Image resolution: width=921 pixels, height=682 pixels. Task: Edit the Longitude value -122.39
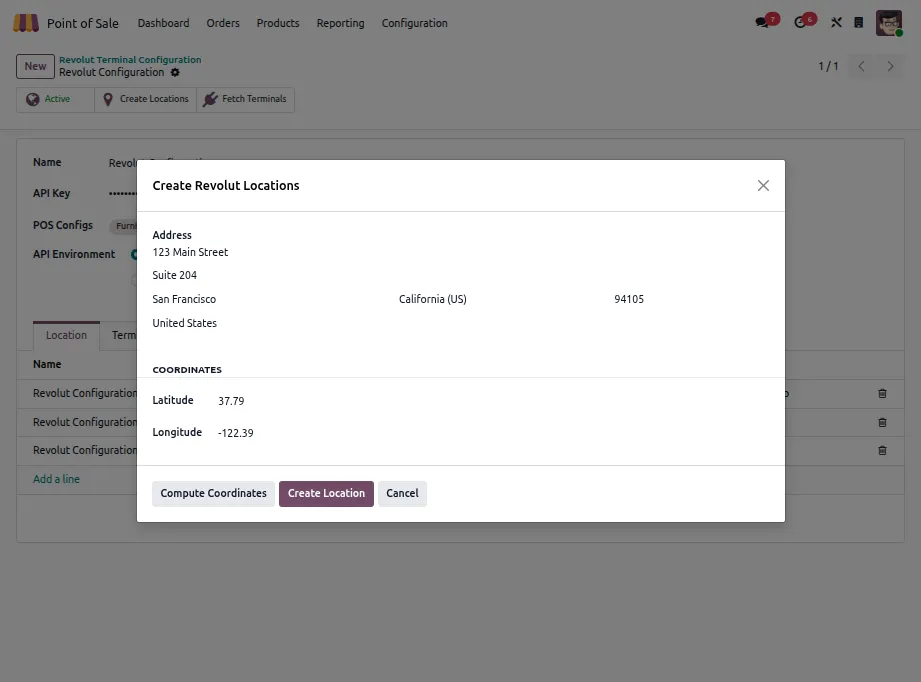point(236,434)
